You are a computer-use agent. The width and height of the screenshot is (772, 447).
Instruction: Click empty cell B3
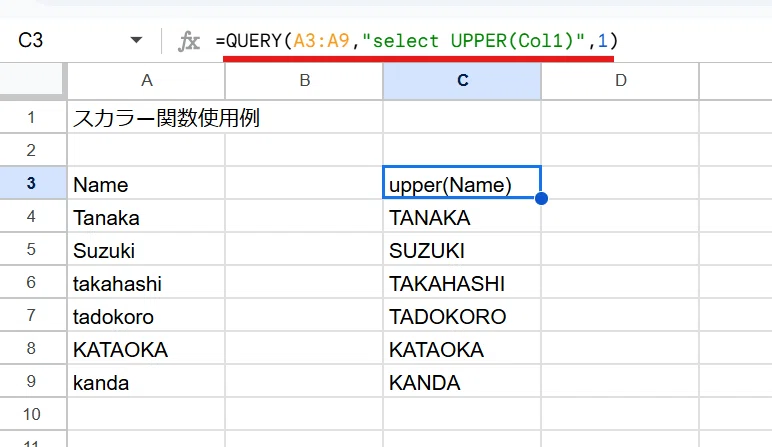point(304,183)
